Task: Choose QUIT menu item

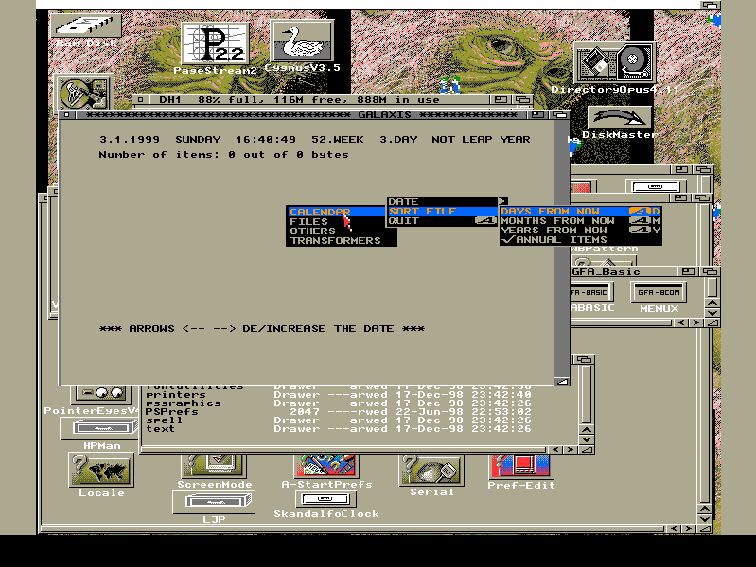Action: 443,221
